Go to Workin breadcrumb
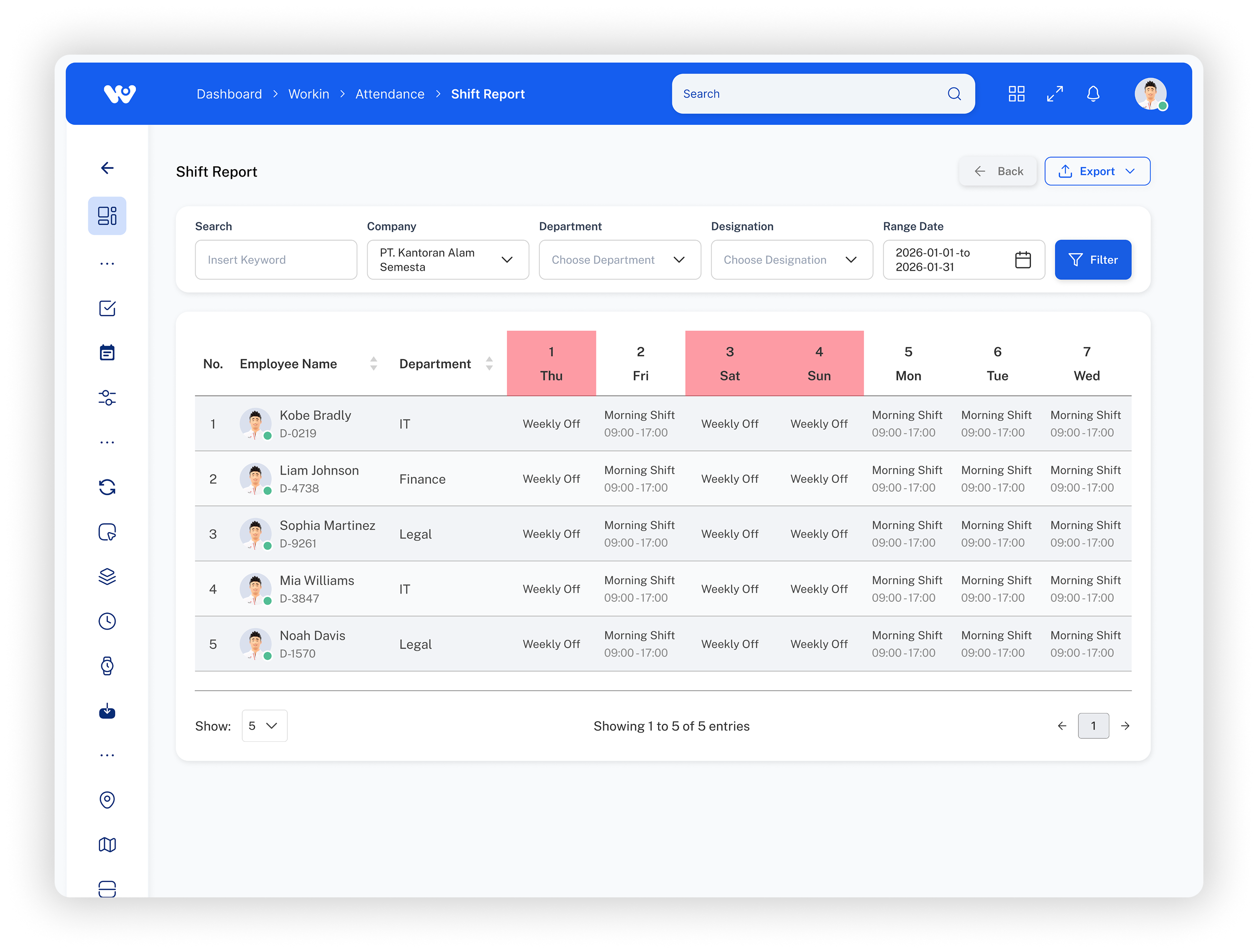 [x=309, y=94]
